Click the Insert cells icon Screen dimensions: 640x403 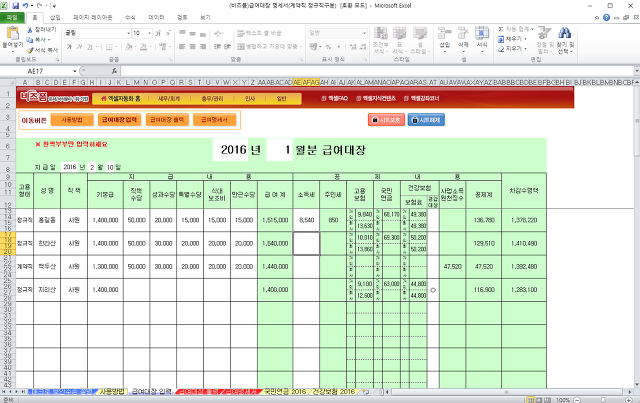(444, 33)
